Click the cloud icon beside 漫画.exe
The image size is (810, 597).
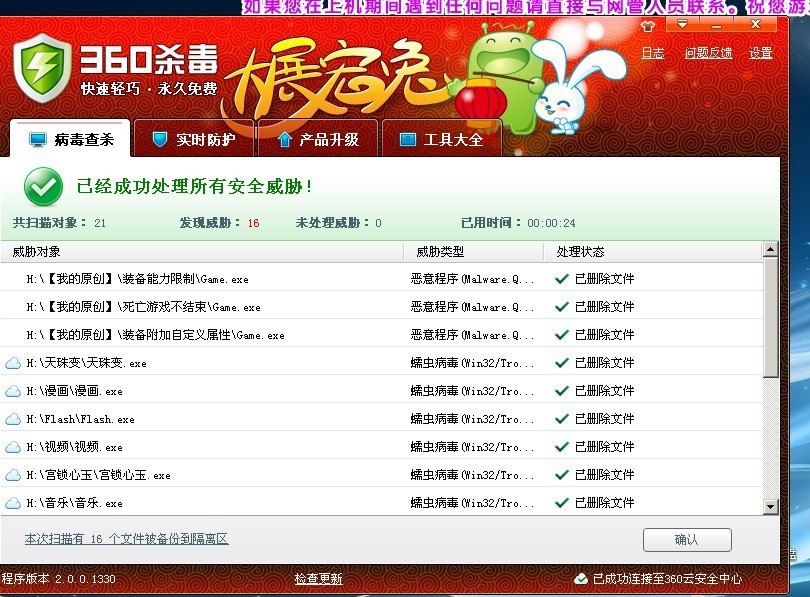13,391
